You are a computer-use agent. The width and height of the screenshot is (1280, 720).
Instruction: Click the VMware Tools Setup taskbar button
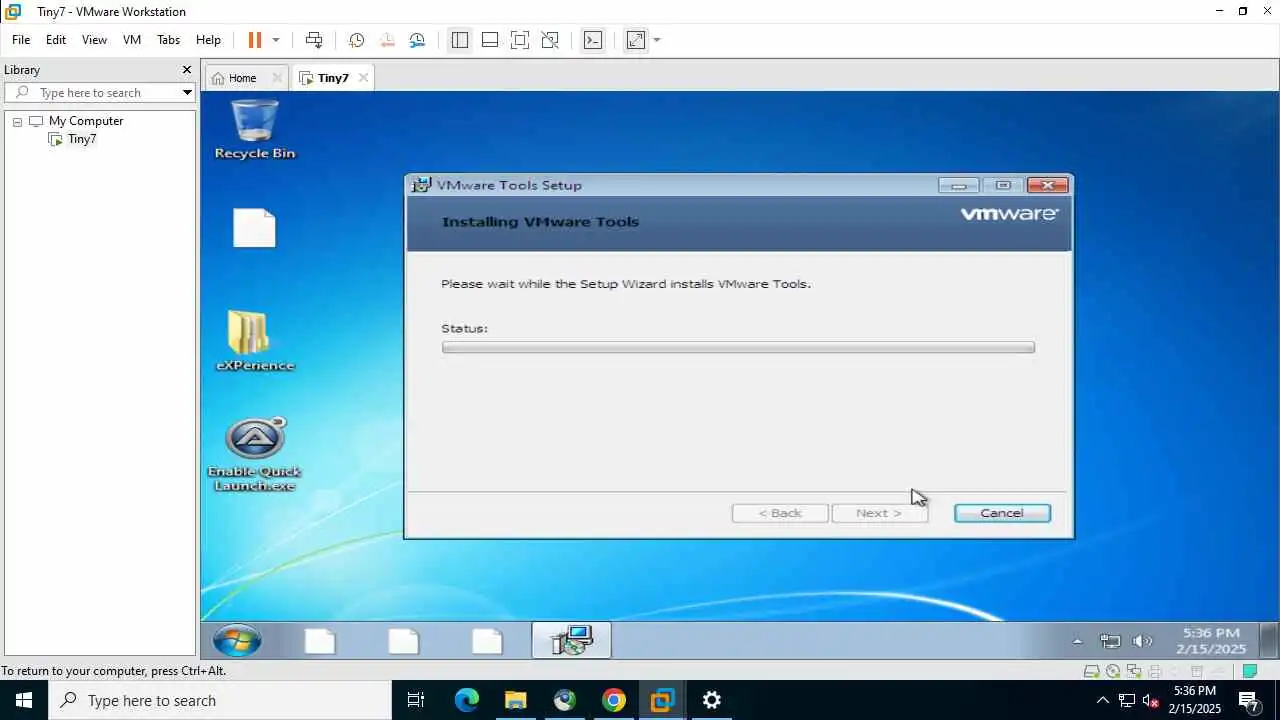[x=571, y=640]
